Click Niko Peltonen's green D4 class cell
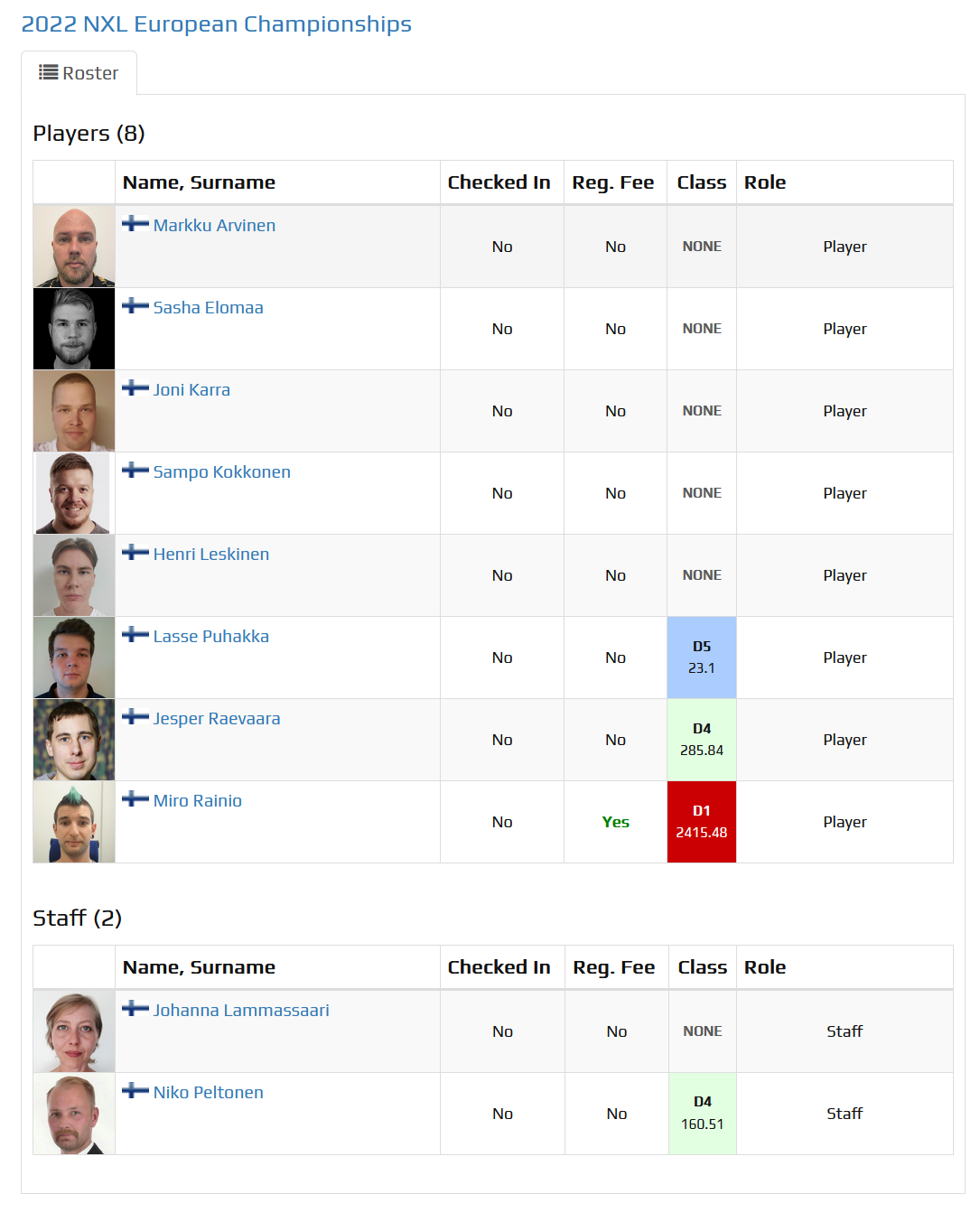 point(703,1114)
